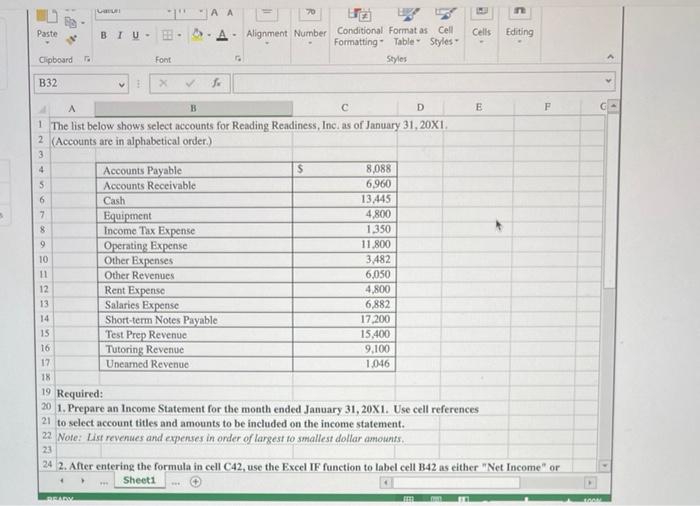Image resolution: width=700 pixels, height=506 pixels.
Task: Click horizontal scrollbar right arrow
Action: pyautogui.click(x=590, y=482)
